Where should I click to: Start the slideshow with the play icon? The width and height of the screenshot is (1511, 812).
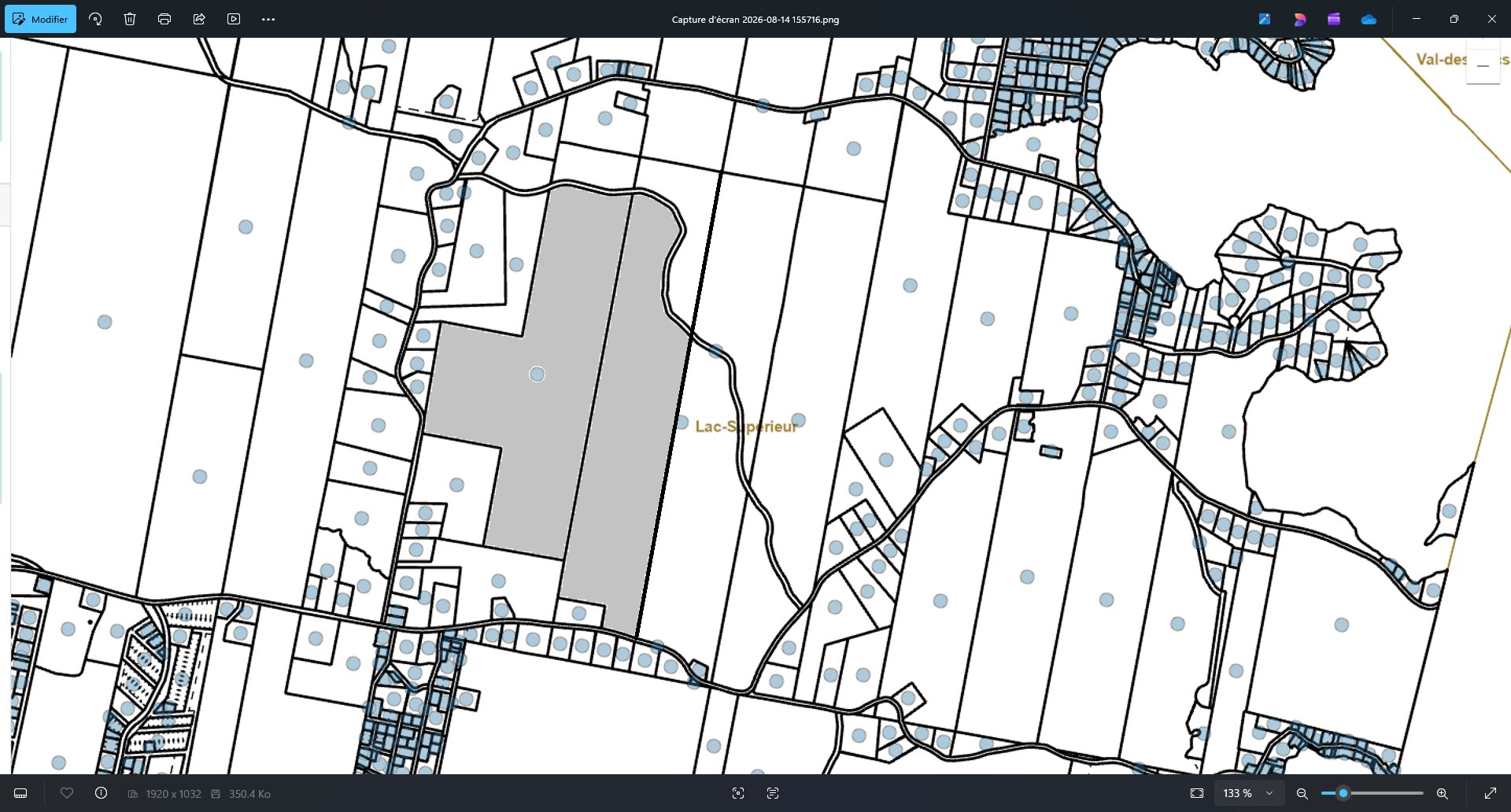[x=234, y=19]
